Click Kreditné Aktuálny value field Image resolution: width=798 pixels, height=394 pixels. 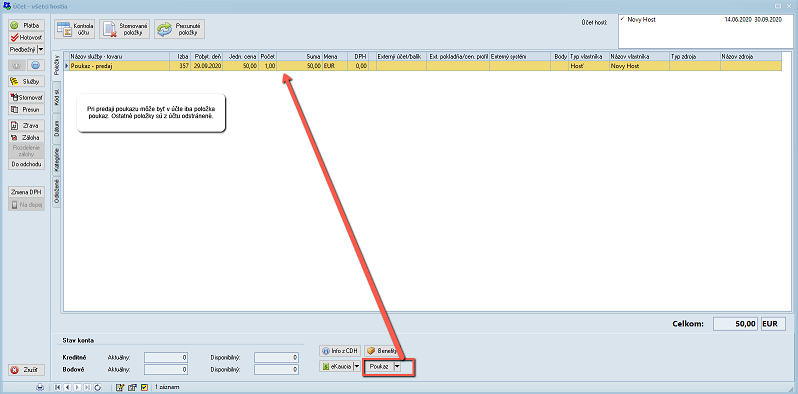pyautogui.click(x=166, y=357)
